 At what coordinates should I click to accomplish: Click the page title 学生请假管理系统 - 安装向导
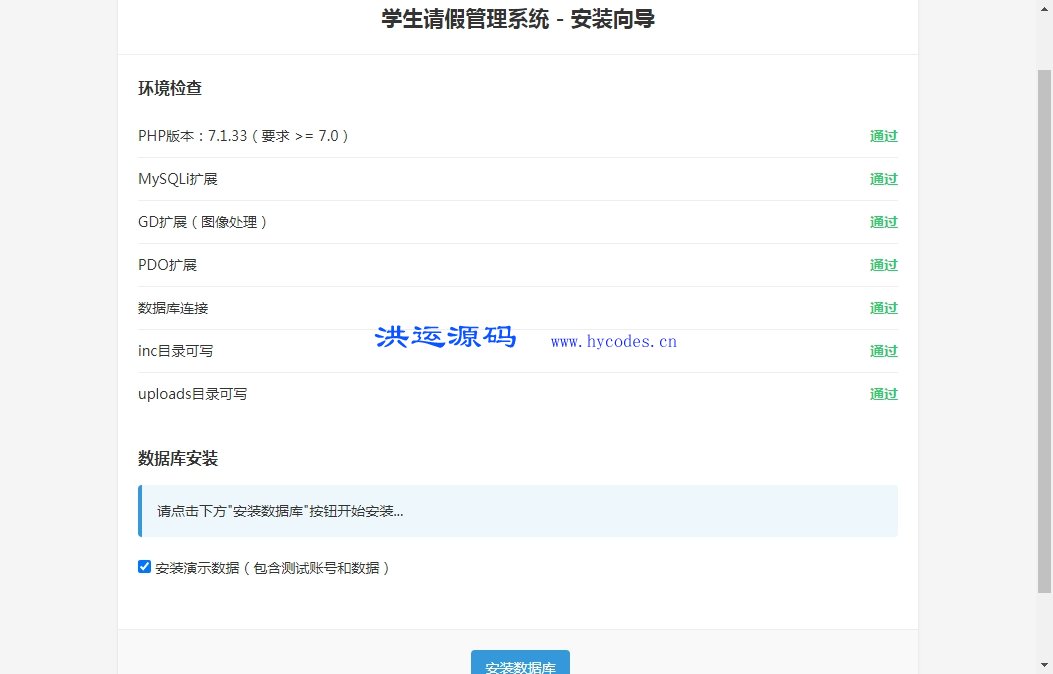click(517, 19)
